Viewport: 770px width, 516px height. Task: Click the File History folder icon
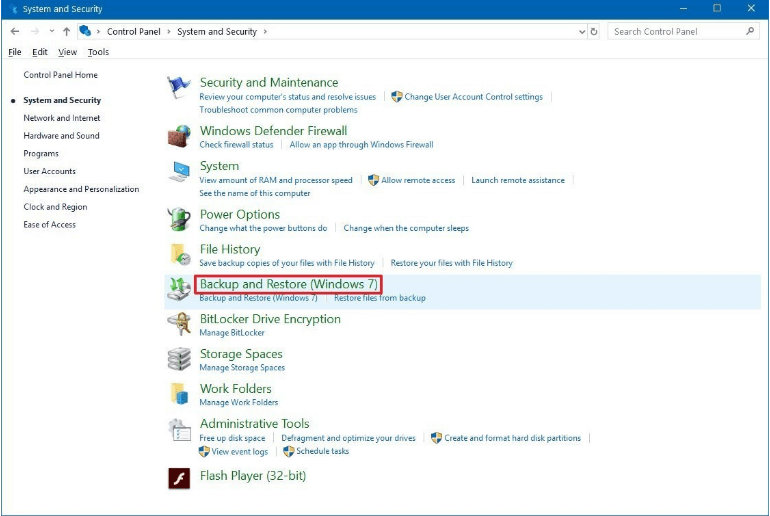pos(180,254)
